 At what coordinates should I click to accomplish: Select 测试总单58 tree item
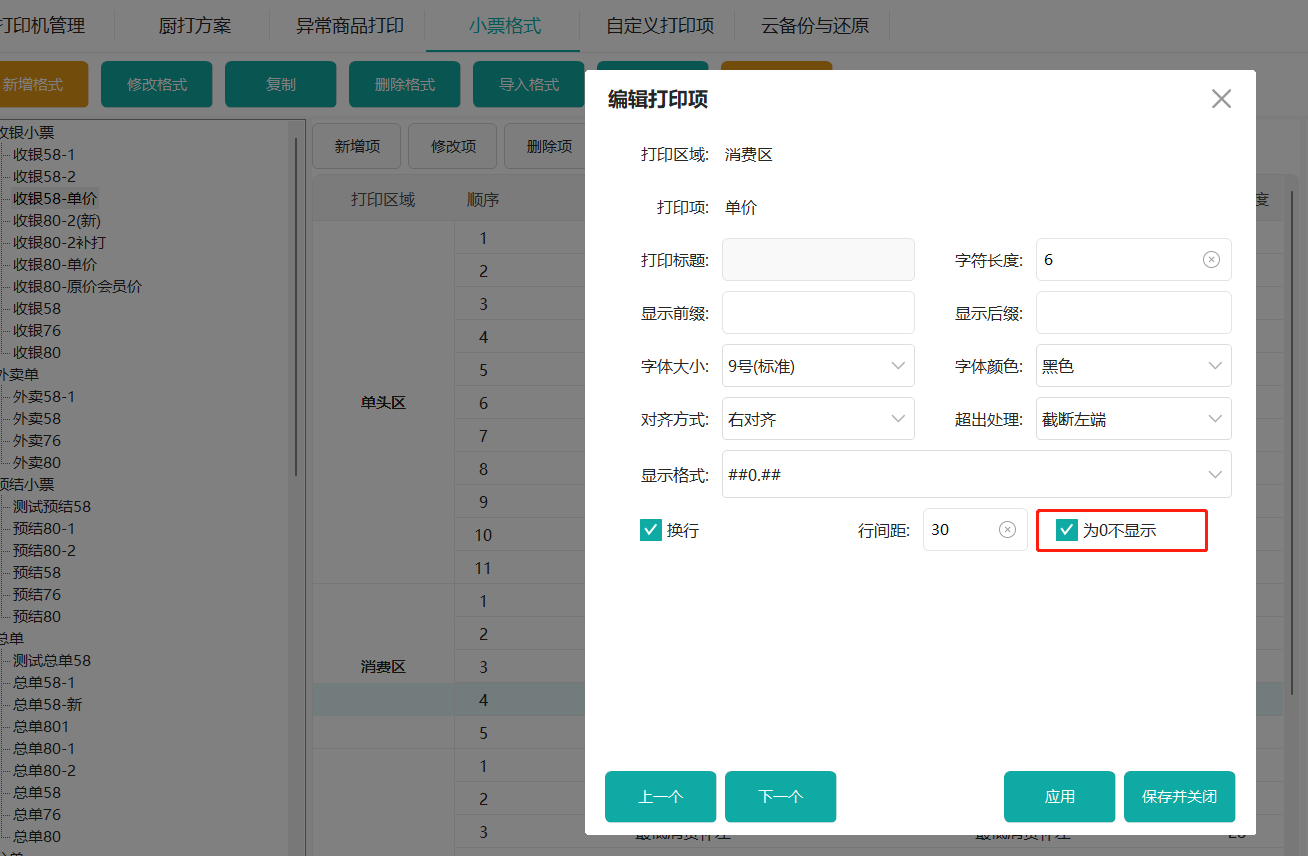[52, 660]
